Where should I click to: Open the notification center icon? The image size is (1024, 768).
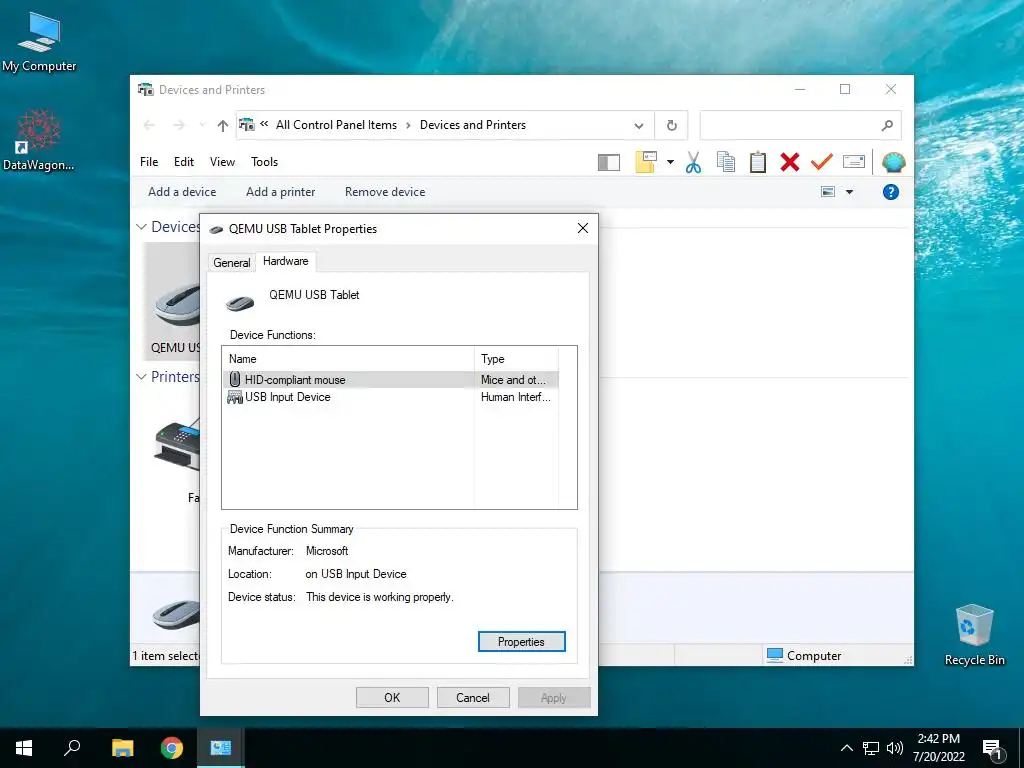point(993,750)
